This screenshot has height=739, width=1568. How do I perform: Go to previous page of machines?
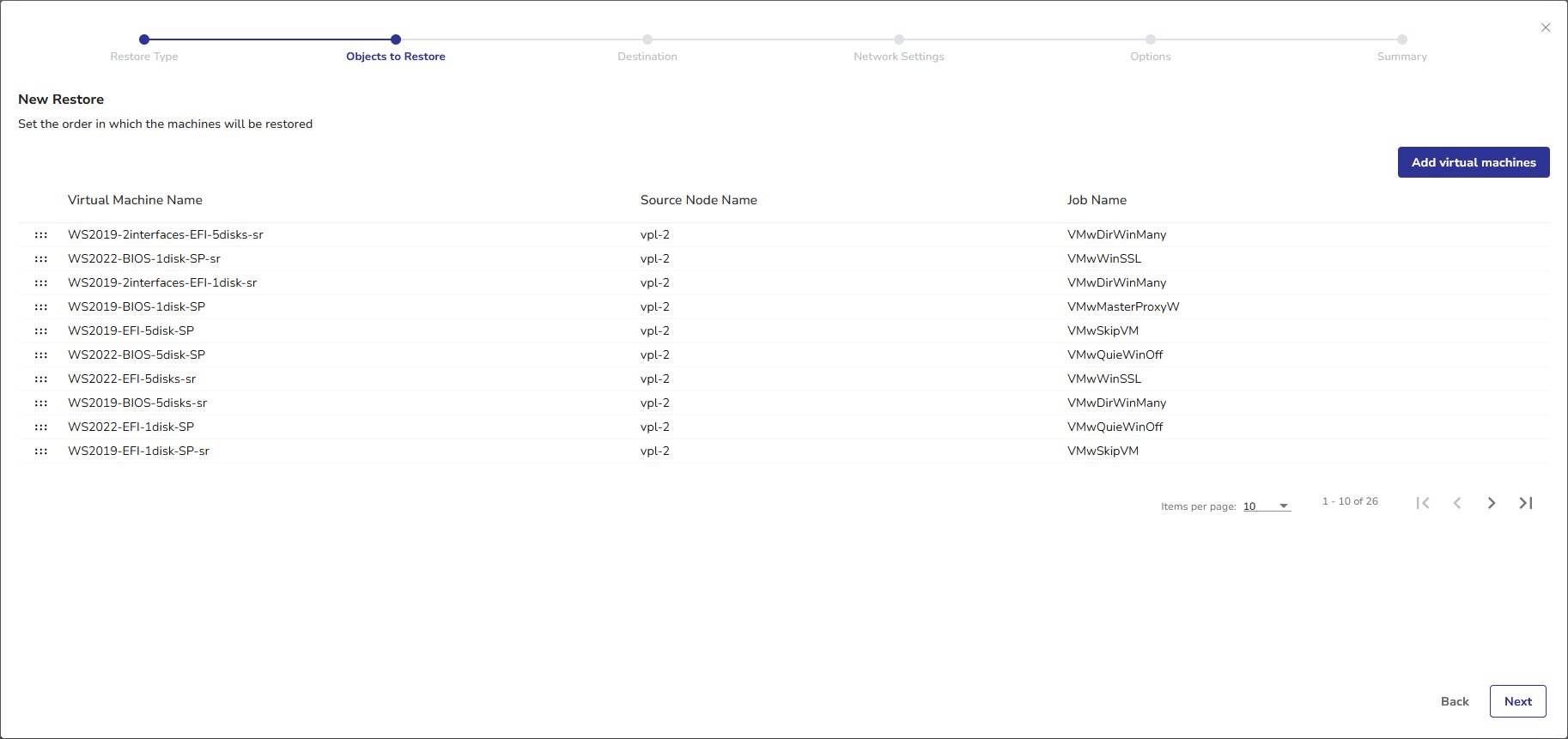coord(1457,503)
